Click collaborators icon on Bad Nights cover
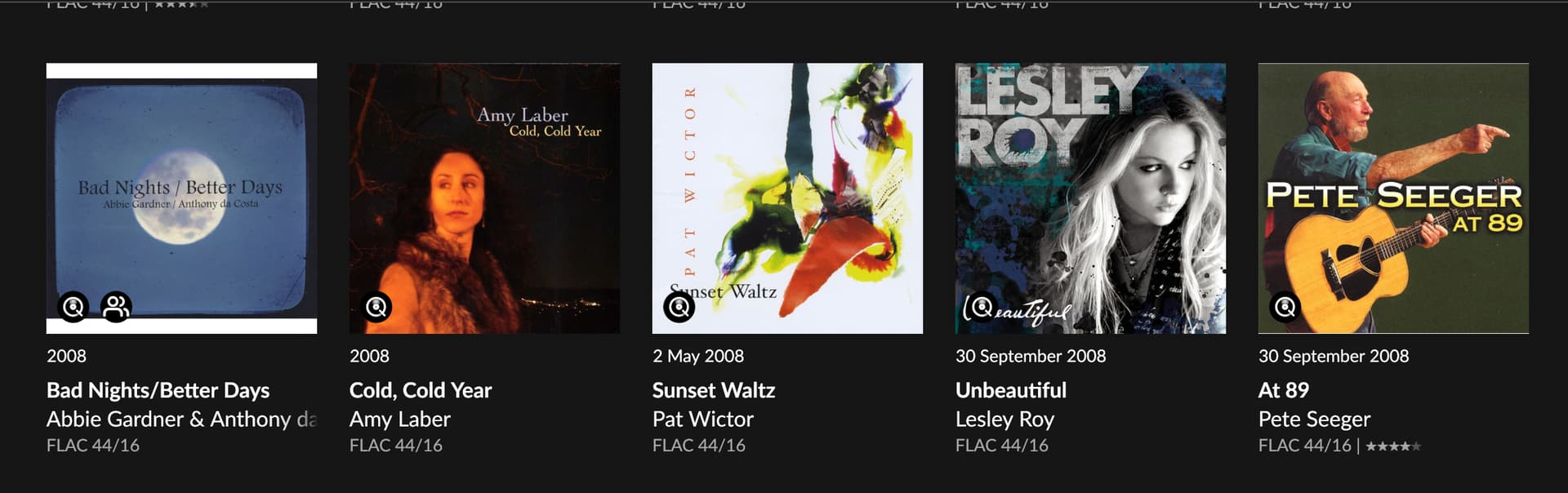This screenshot has height=493, width=1568. [x=116, y=307]
